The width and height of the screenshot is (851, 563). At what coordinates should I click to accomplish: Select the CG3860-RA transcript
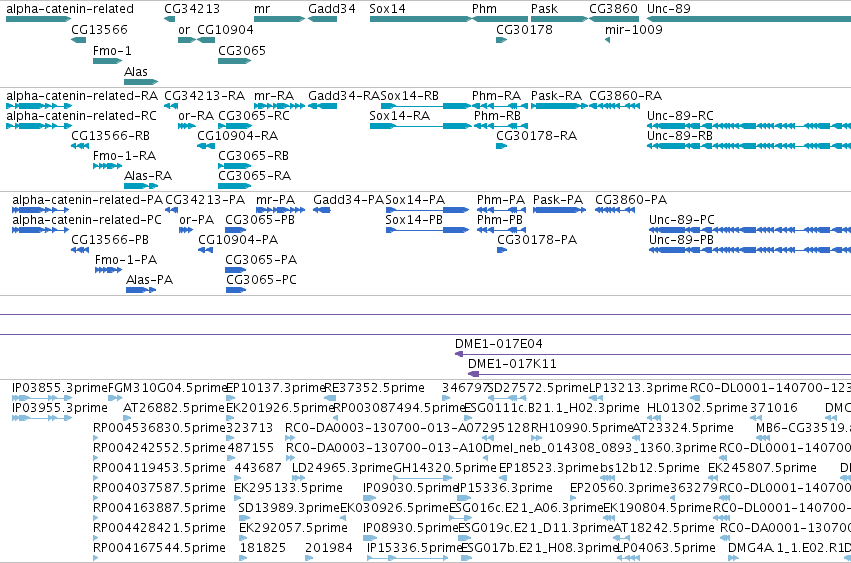pos(614,106)
